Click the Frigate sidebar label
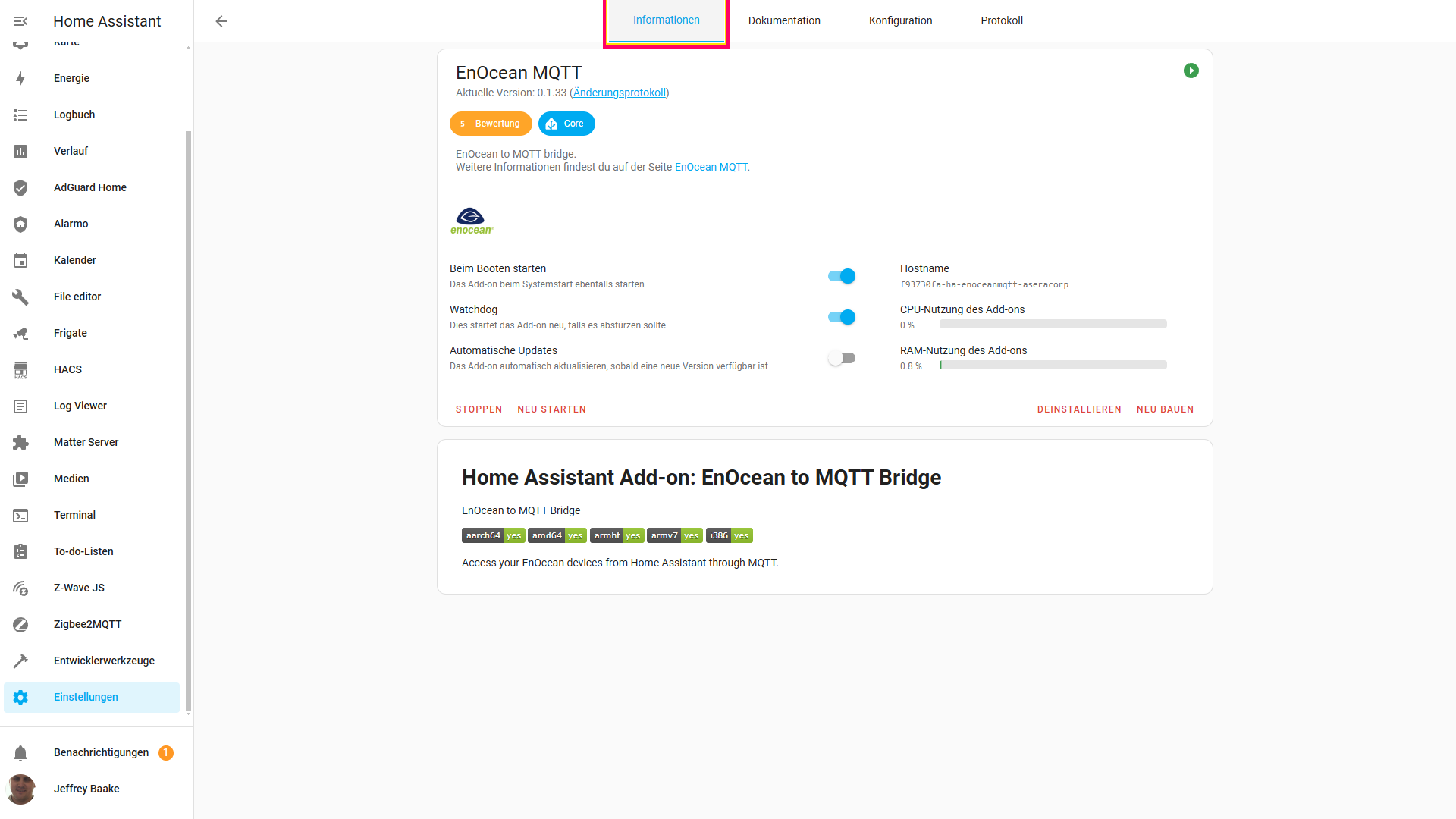Screen dimensions: 1456x819 point(71,333)
